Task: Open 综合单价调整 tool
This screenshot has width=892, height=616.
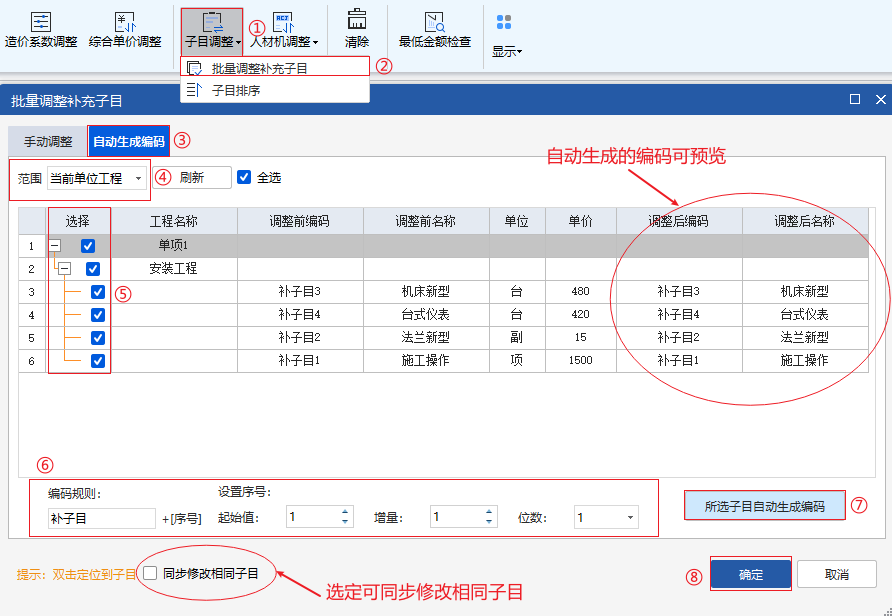Action: pos(125,30)
